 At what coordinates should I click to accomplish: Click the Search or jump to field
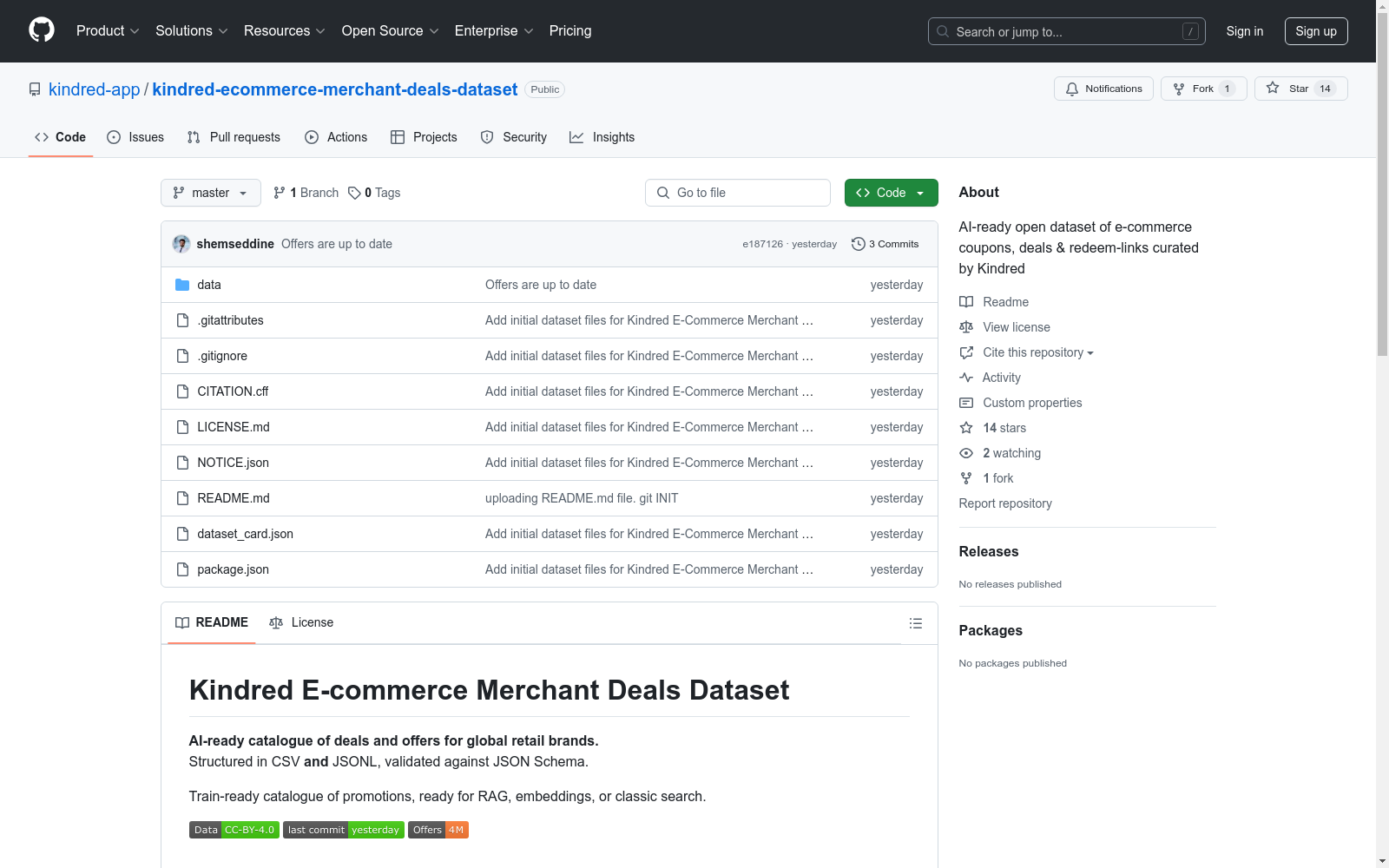point(1067,31)
